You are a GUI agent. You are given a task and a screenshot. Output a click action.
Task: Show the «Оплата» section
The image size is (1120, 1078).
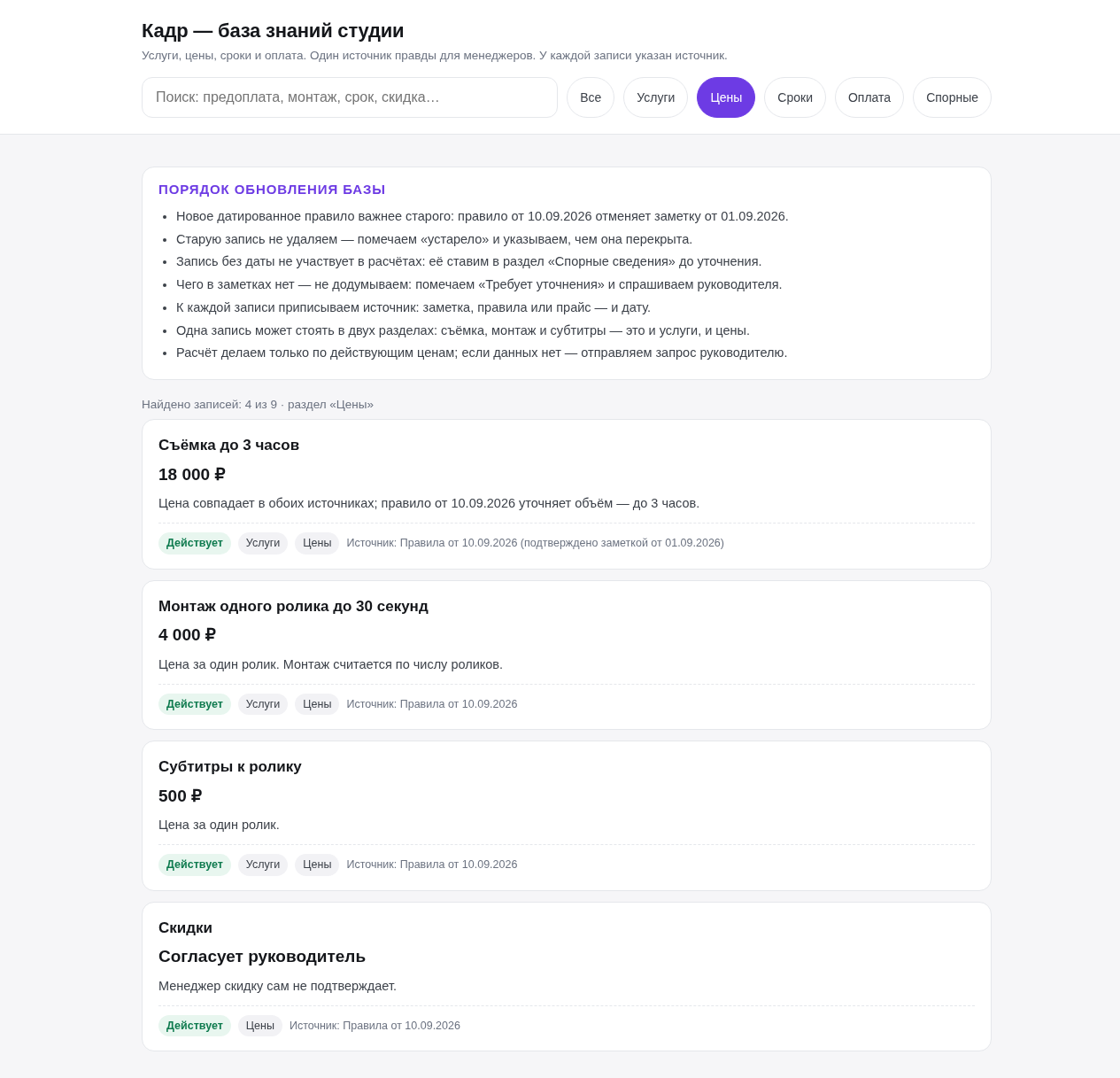[869, 97]
